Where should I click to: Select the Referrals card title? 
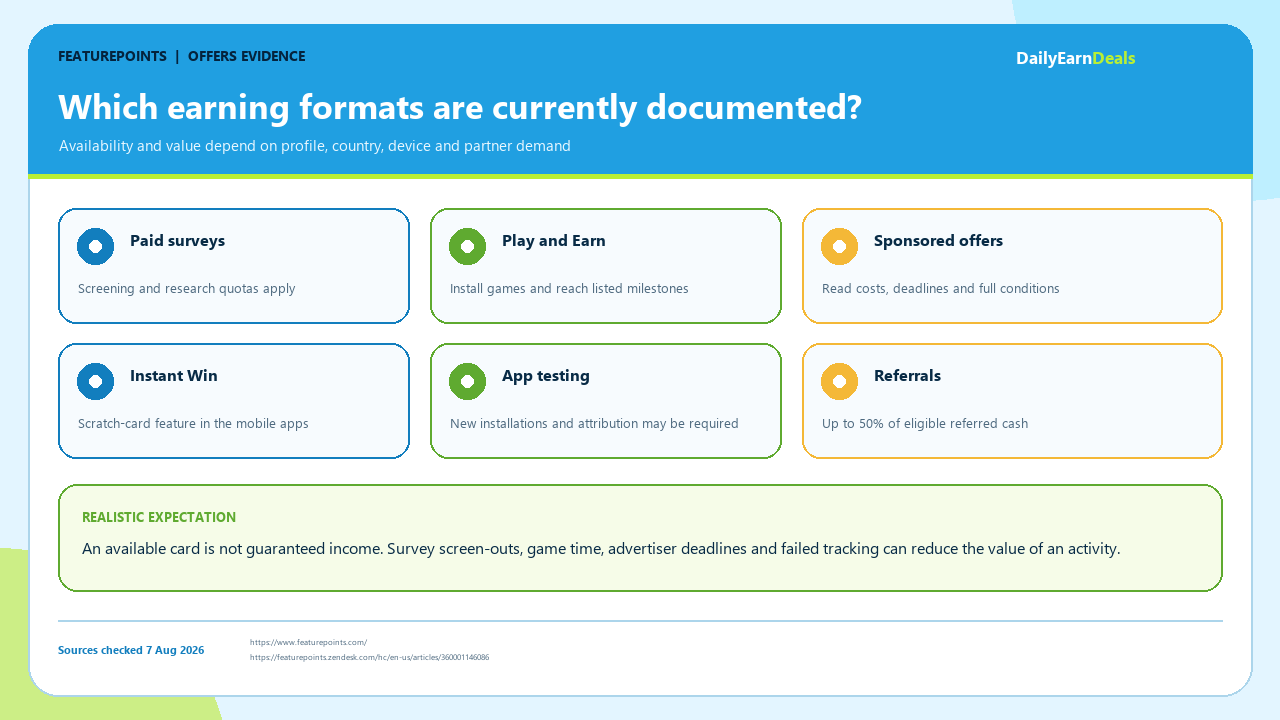(907, 376)
